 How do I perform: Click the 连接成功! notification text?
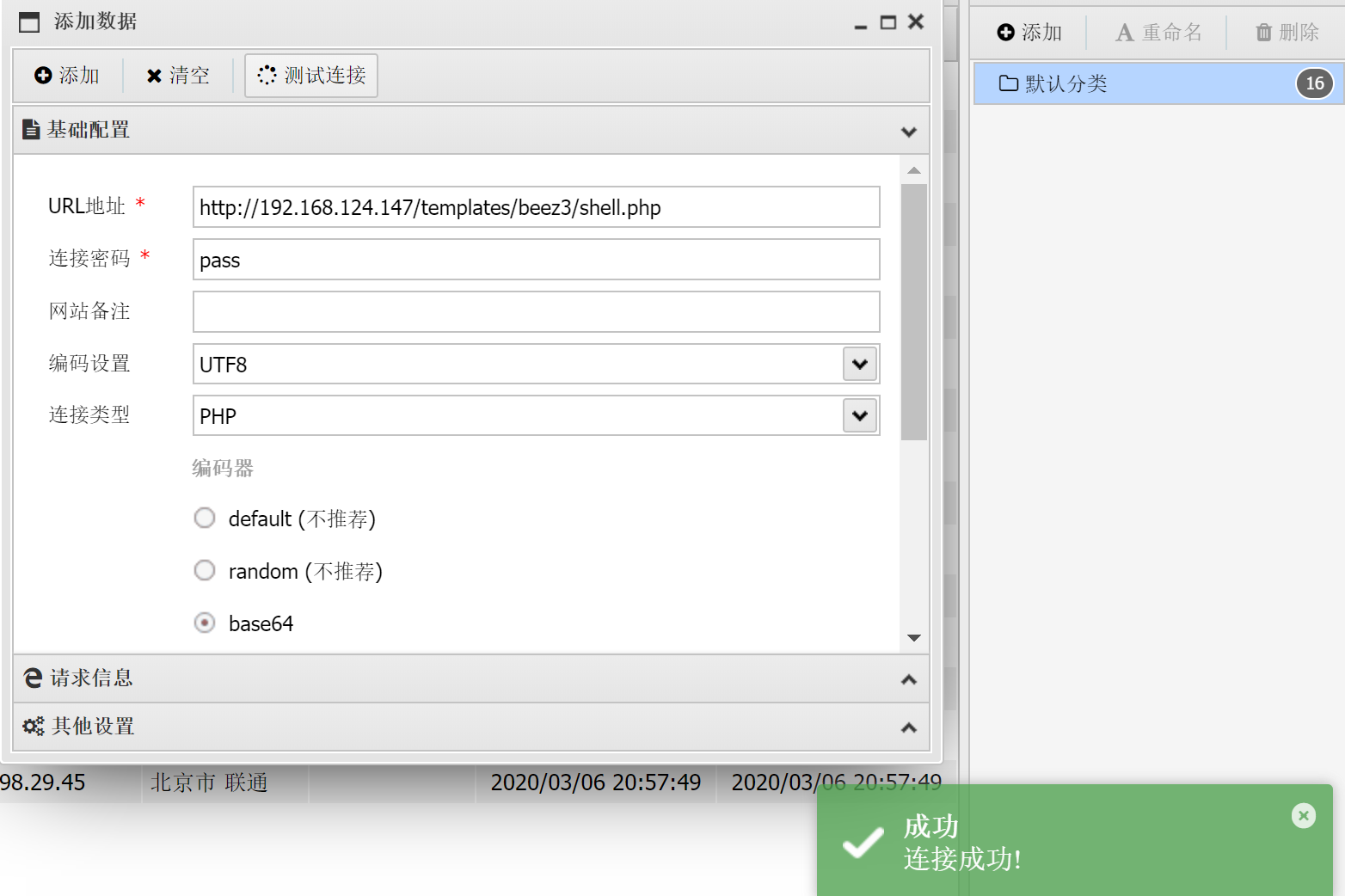(x=962, y=859)
